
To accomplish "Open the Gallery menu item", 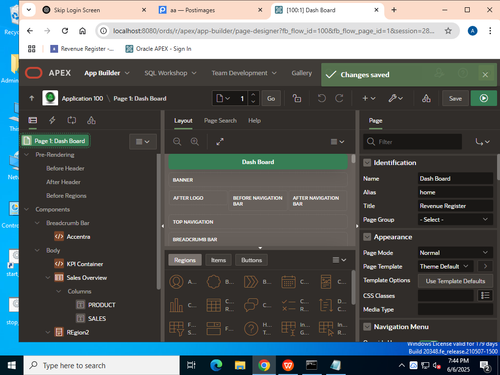I will (302, 73).
